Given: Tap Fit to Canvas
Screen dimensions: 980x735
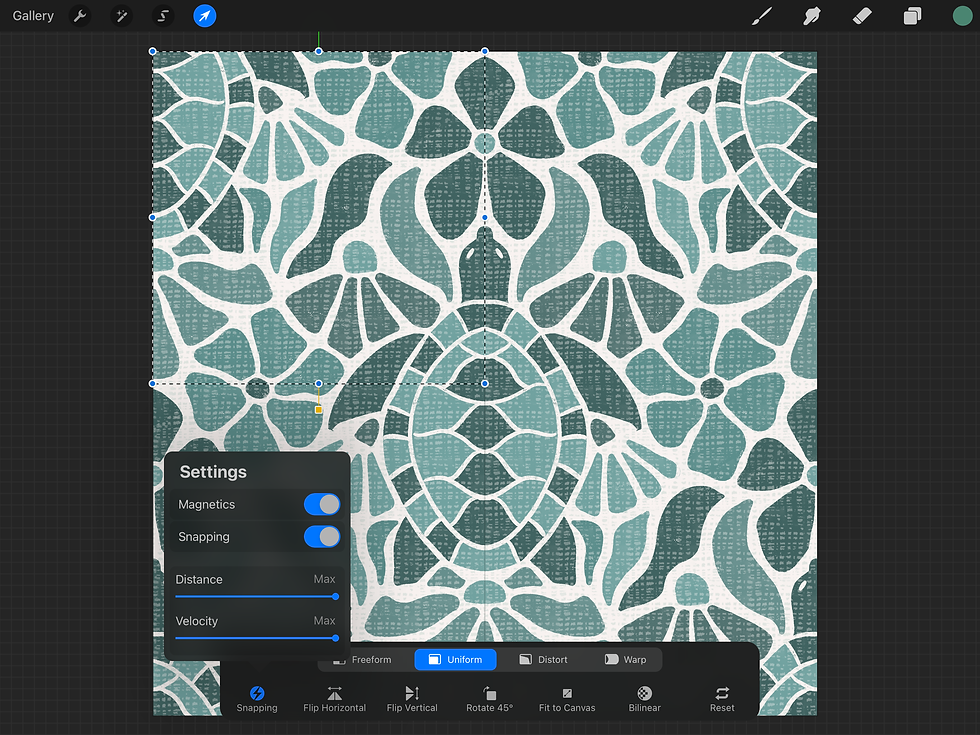Looking at the screenshot, I should 566,697.
